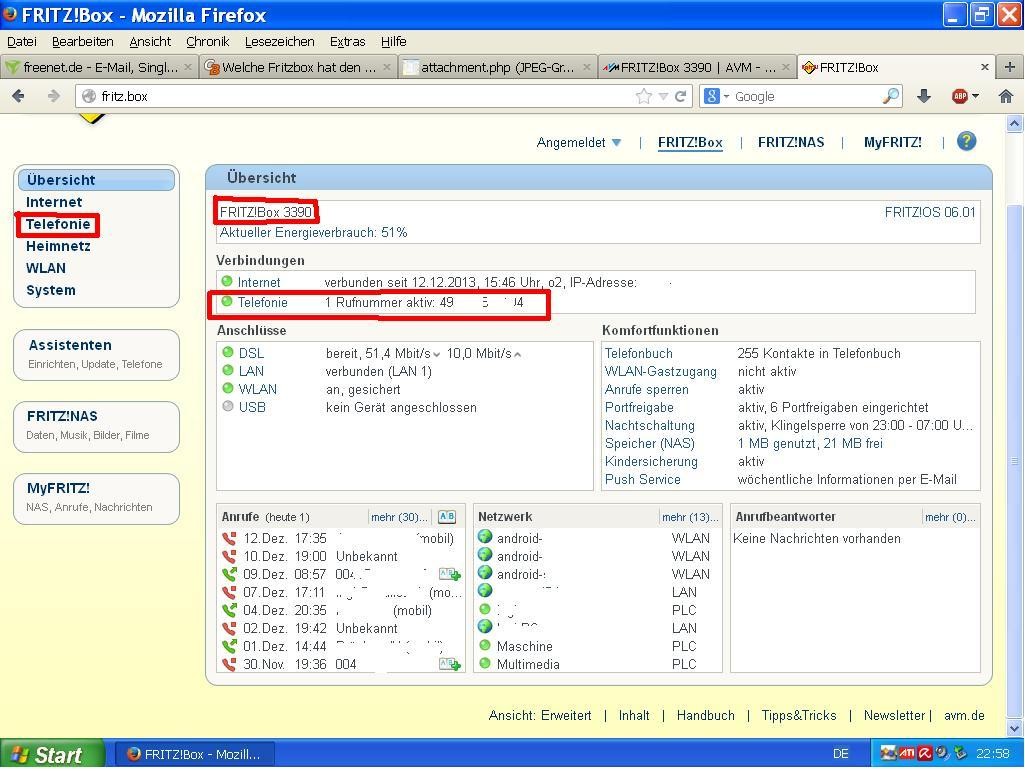The width and height of the screenshot is (1025, 771).
Task: Open the FRITZ!NAS sidebar panel
Action: tap(96, 426)
